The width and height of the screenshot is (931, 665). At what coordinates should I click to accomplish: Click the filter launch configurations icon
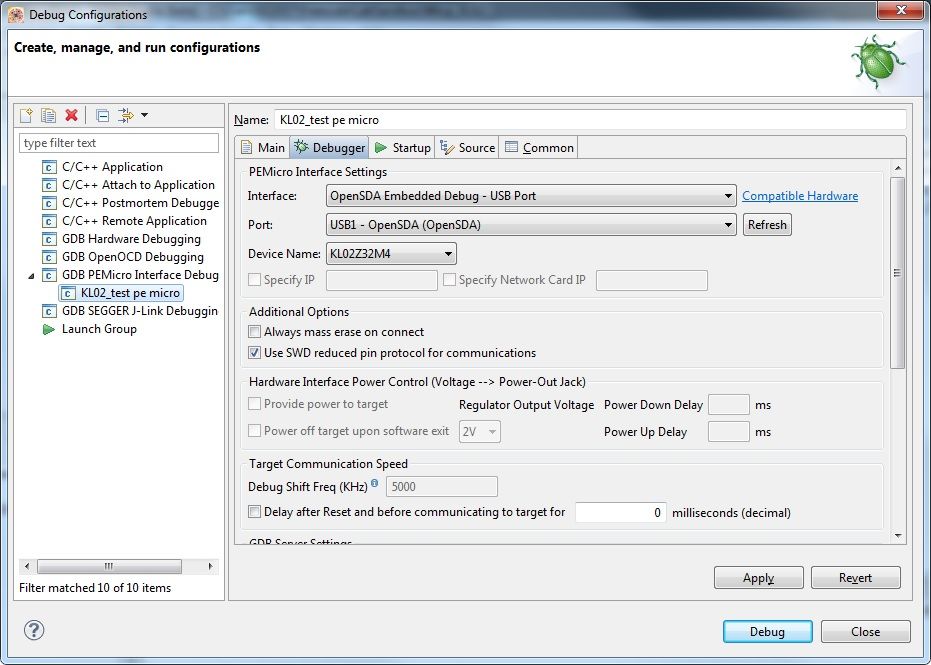[125, 115]
